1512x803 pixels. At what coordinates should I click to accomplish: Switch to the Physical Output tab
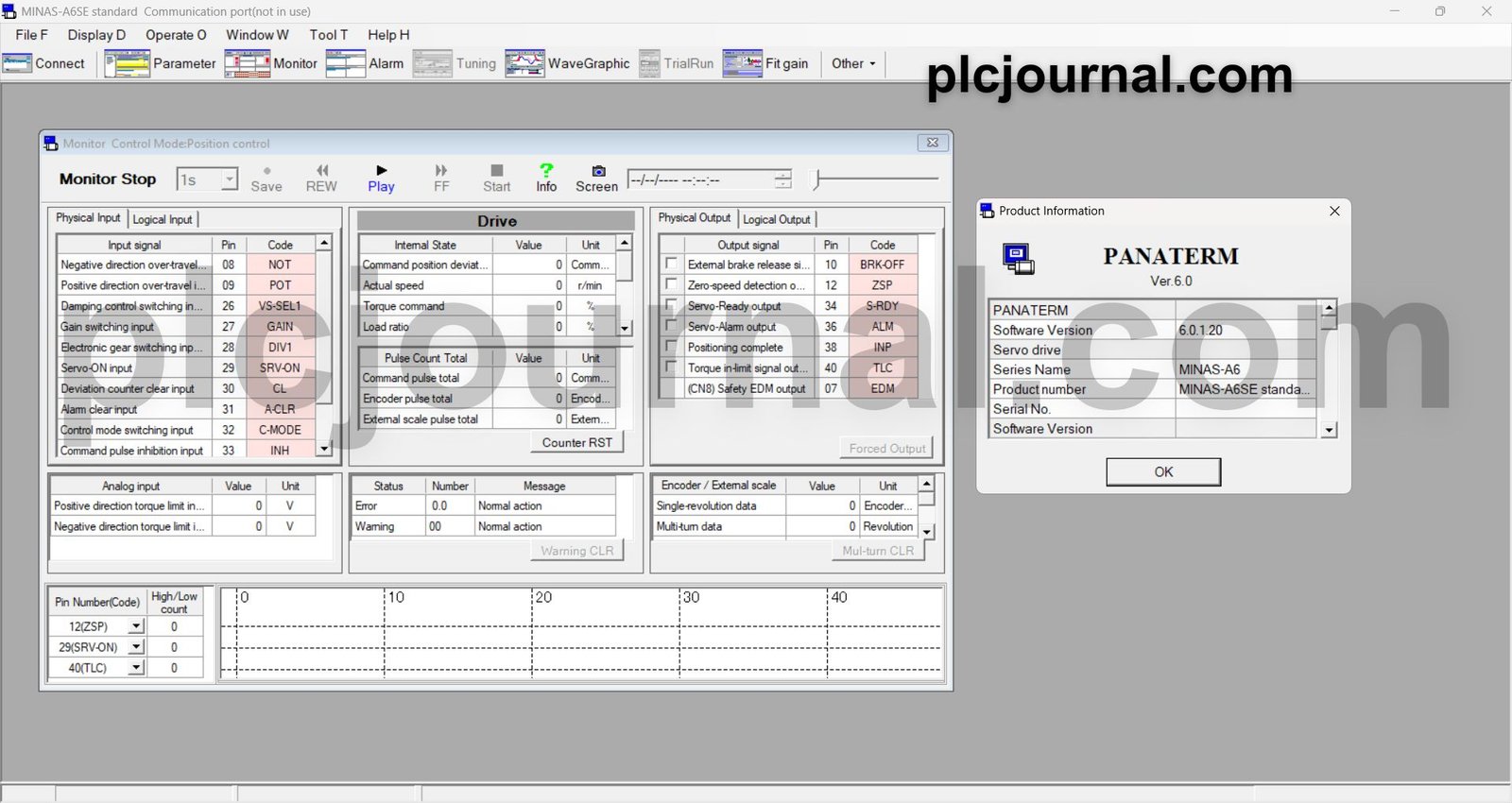pos(695,217)
